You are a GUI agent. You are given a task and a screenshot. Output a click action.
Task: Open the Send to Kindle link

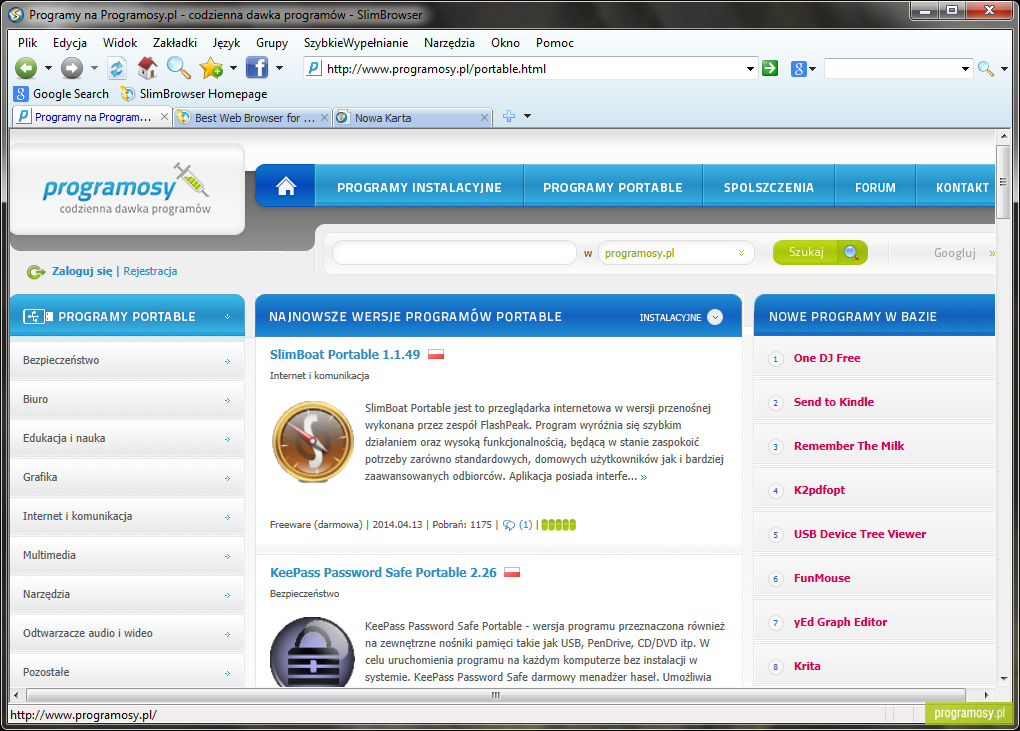coord(833,402)
